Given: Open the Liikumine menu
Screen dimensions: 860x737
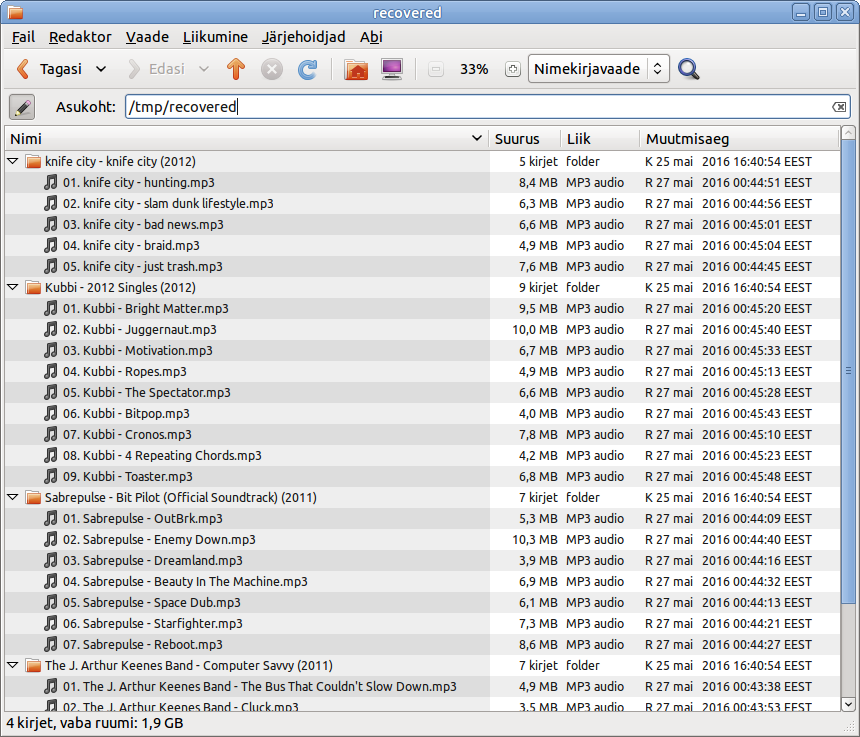Looking at the screenshot, I should 215,37.
